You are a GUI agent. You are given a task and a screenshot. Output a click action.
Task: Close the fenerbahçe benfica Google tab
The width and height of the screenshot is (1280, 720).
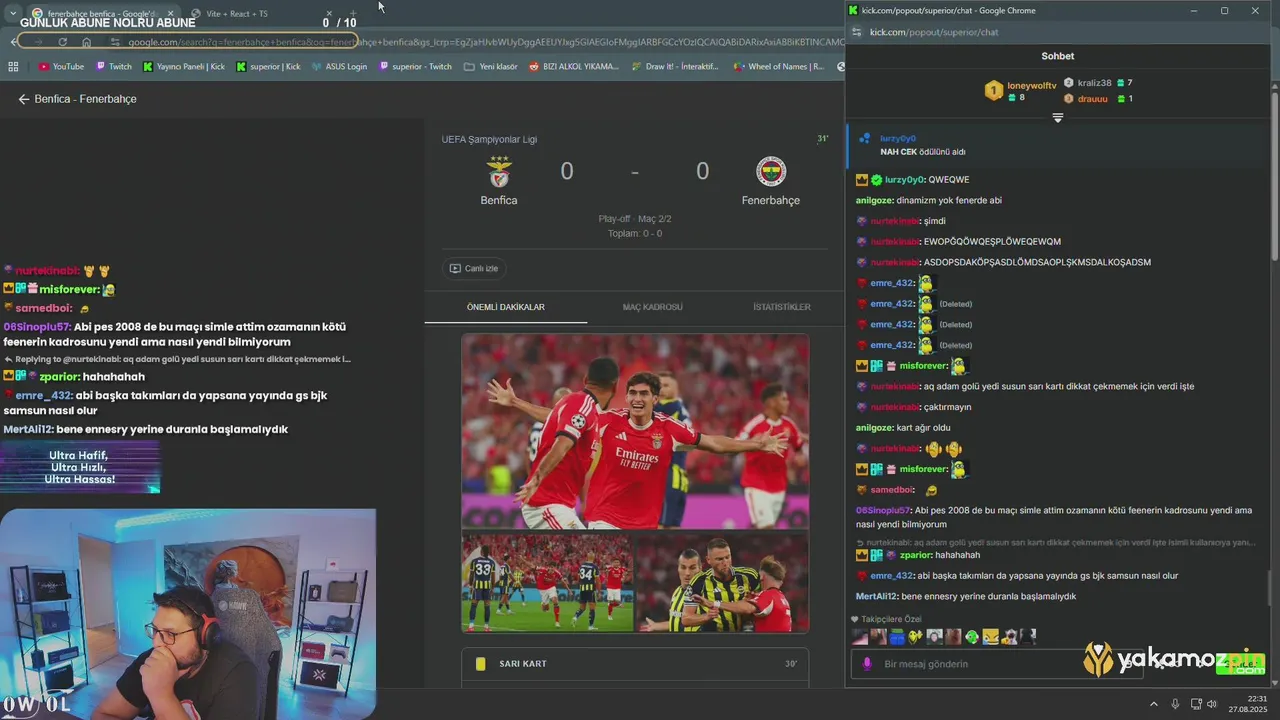click(169, 14)
